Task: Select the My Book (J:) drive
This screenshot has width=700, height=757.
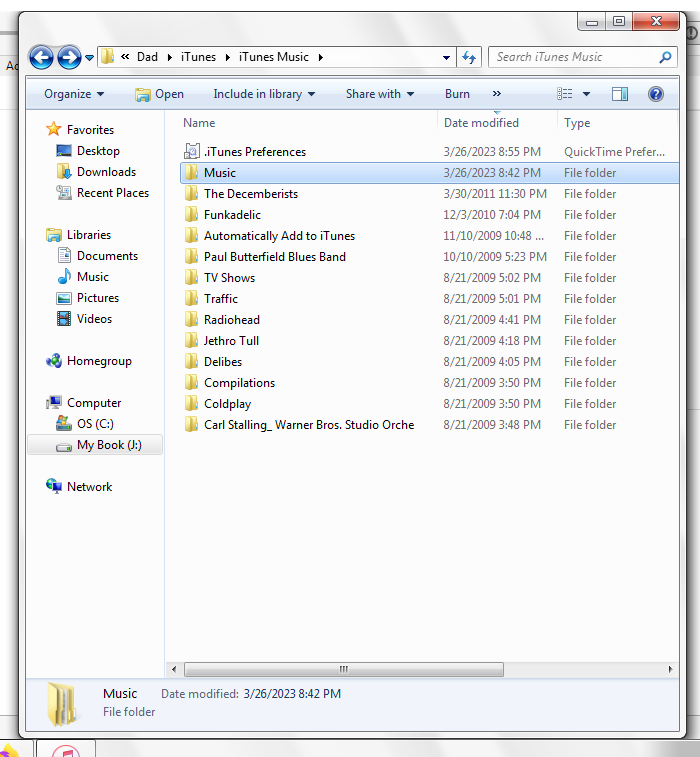Action: pos(95,445)
